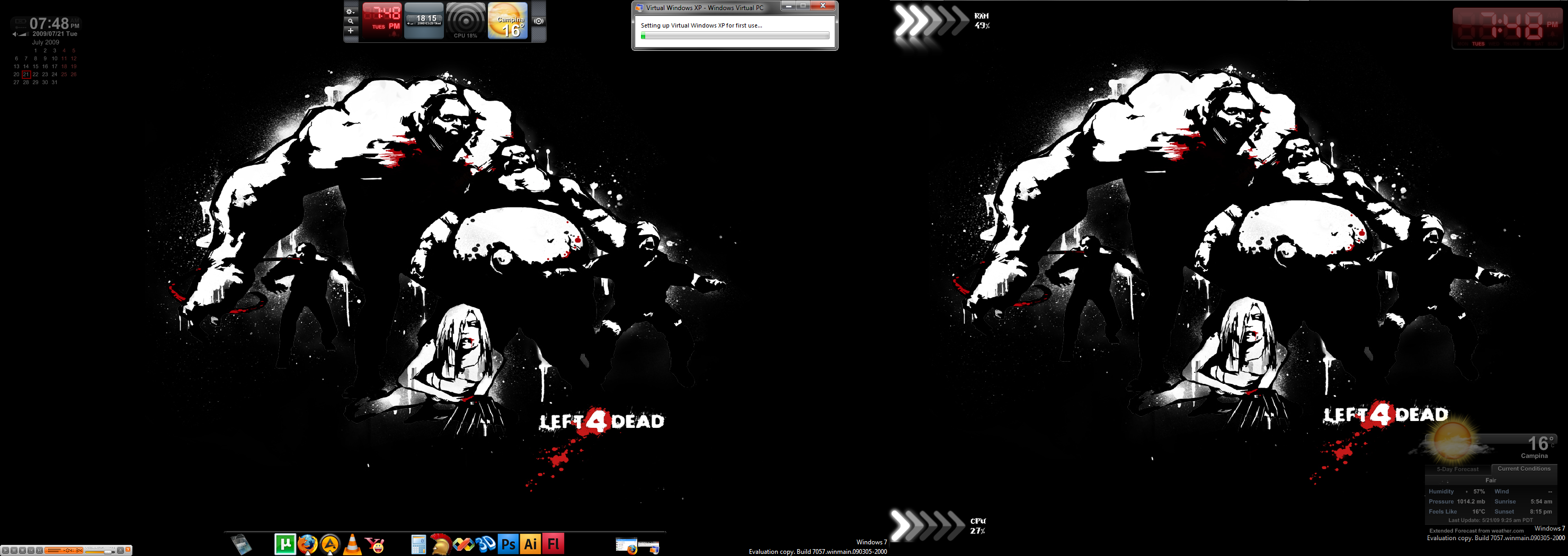1568x556 pixels.
Task: Adjust the mini player volume slider
Action: click(x=101, y=552)
